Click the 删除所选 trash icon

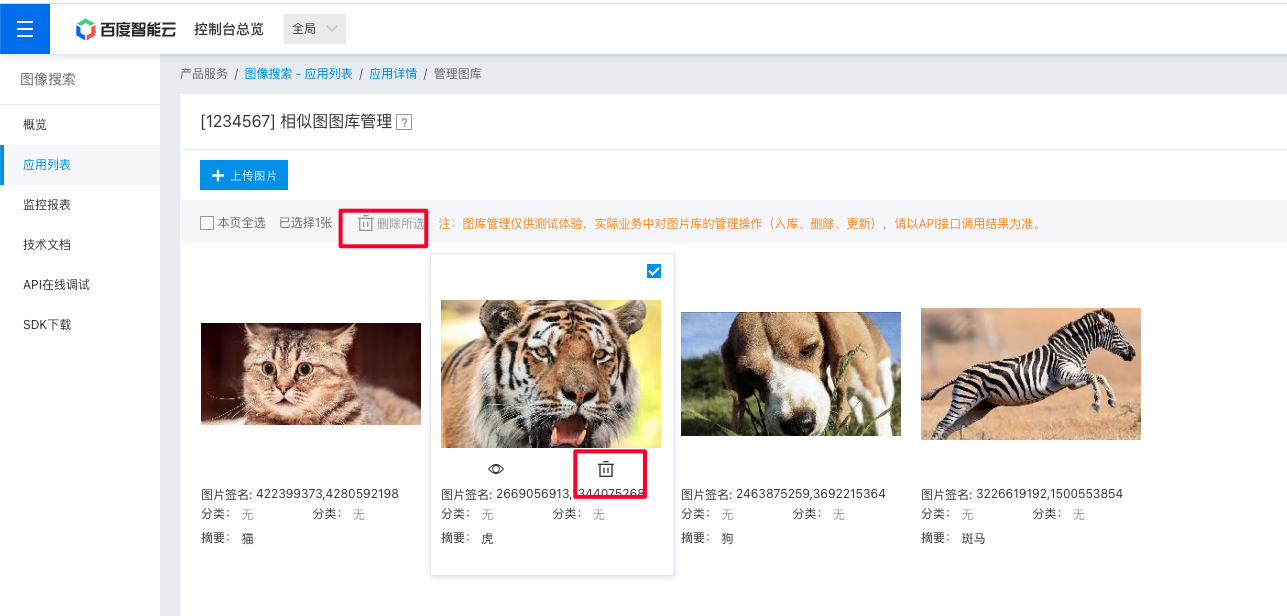pyautogui.click(x=366, y=223)
